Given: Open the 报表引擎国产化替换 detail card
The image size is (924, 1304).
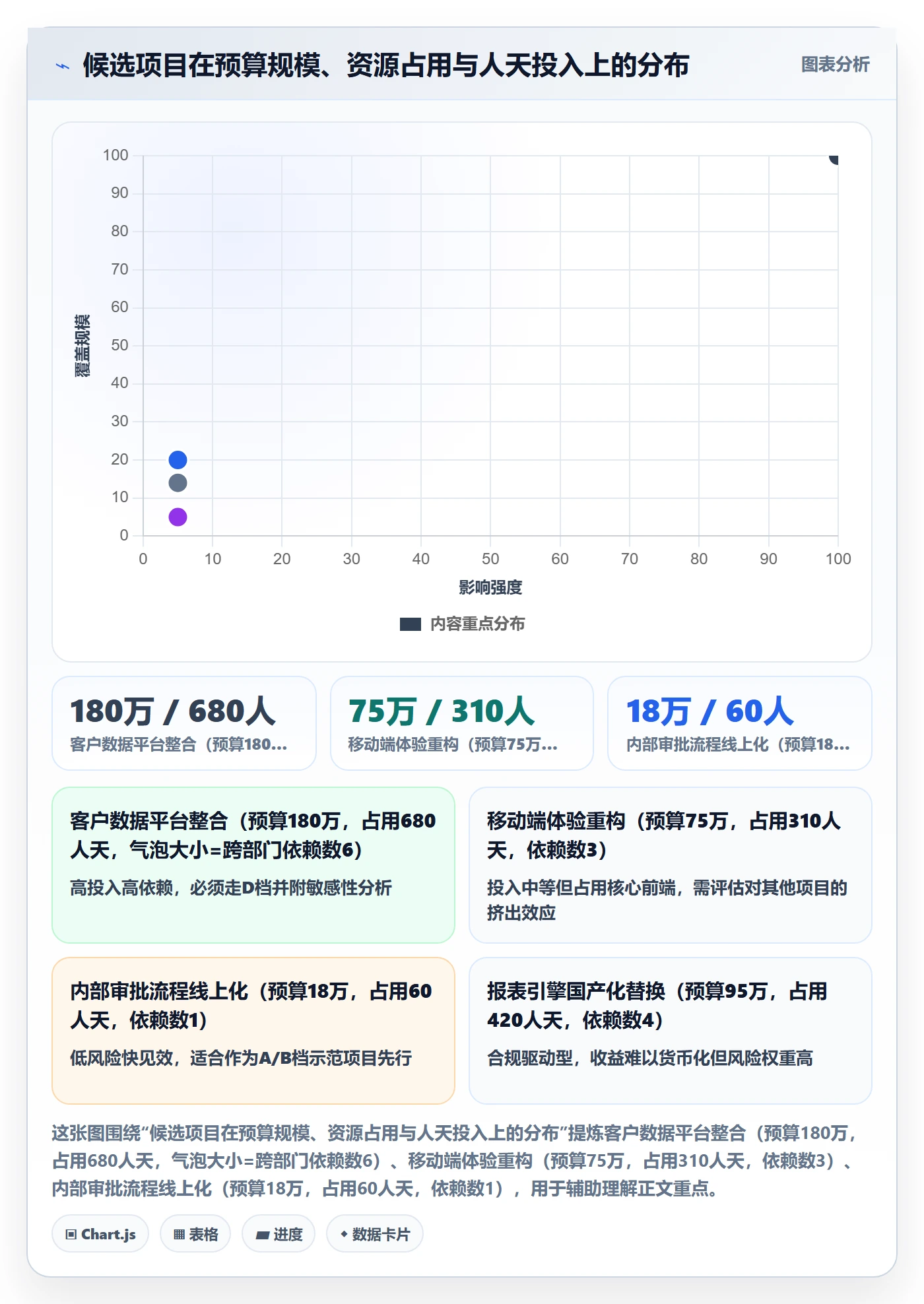Looking at the screenshot, I should point(671,1031).
